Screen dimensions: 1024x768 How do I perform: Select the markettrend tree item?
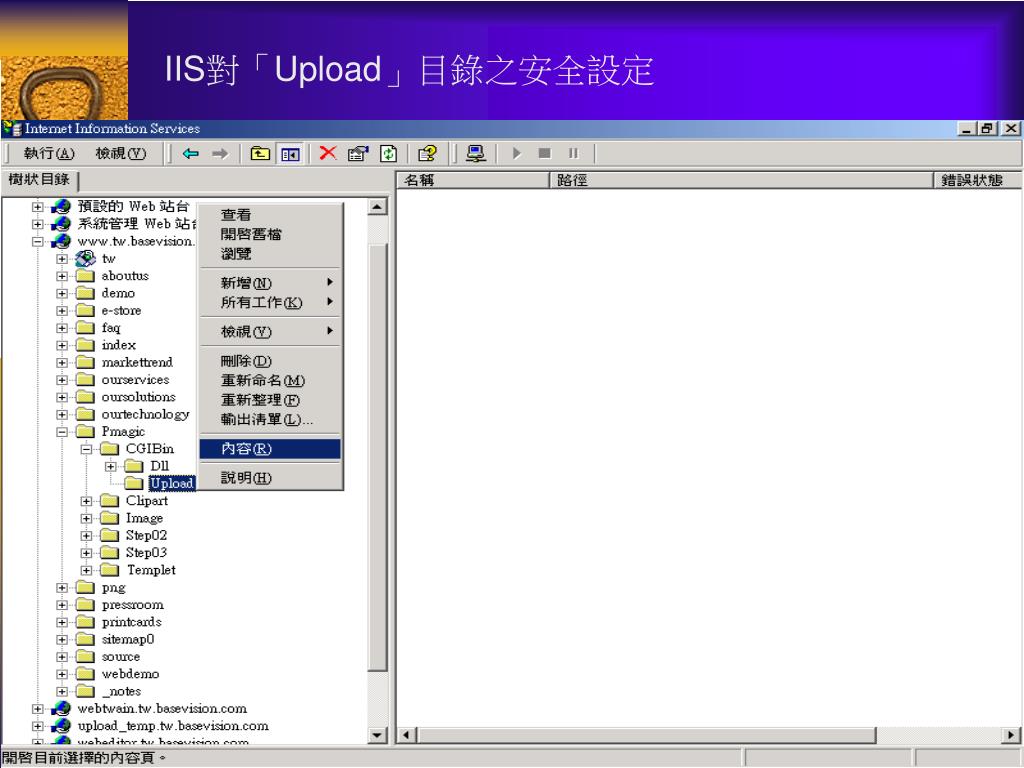pos(137,362)
